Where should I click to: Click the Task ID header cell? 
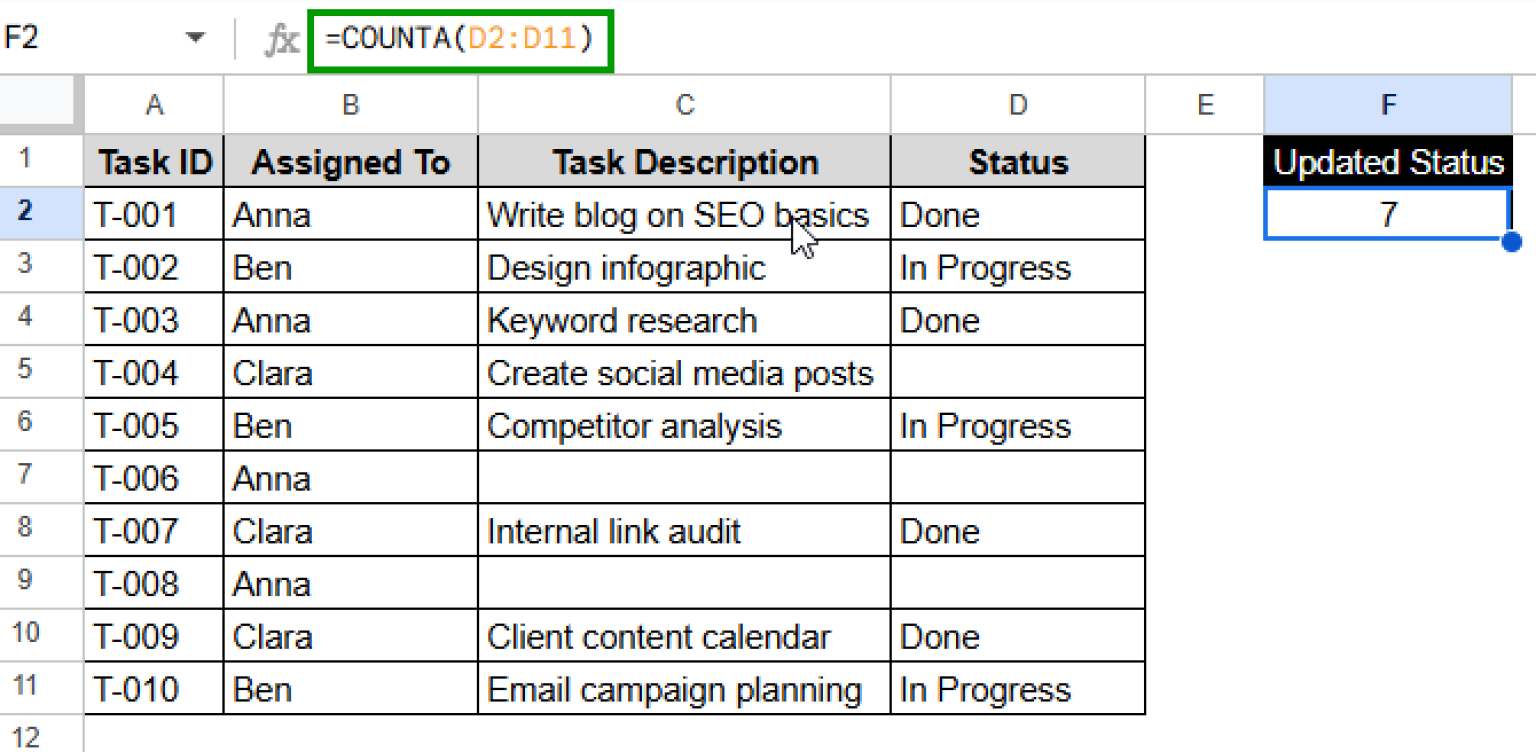(152, 161)
